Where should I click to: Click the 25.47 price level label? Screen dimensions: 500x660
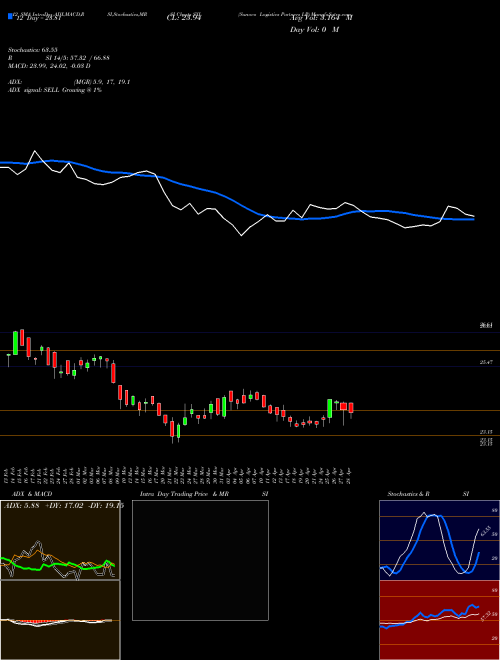tap(487, 362)
